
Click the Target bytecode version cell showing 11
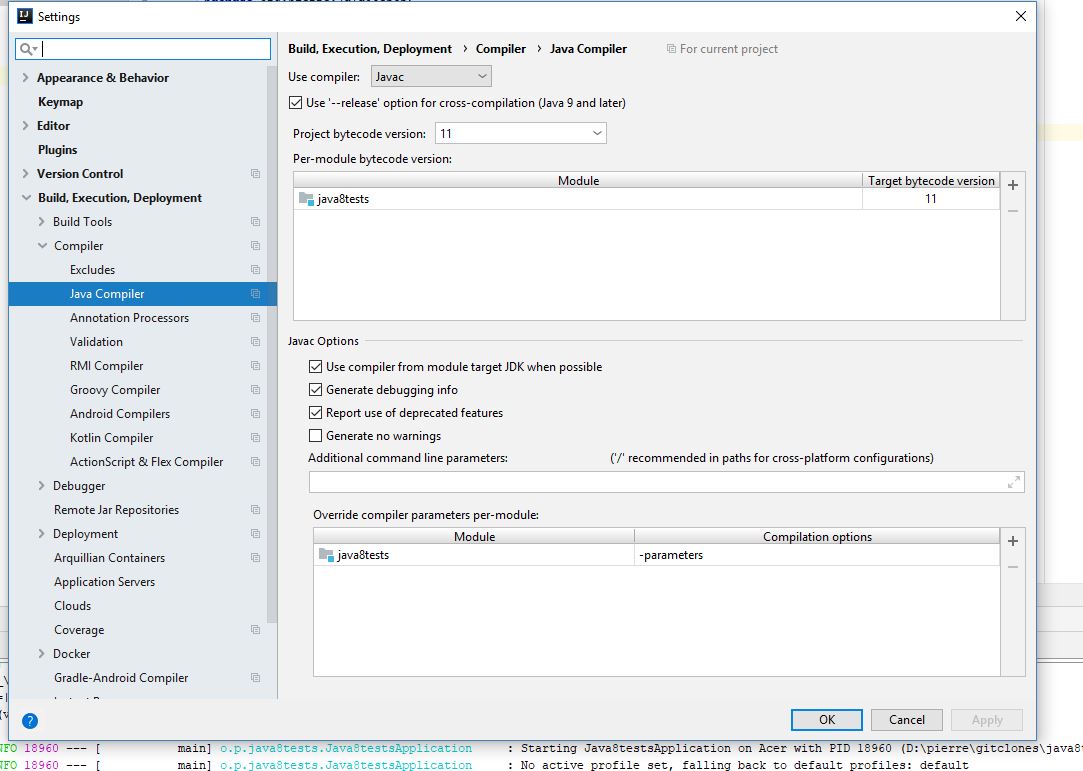click(x=930, y=199)
